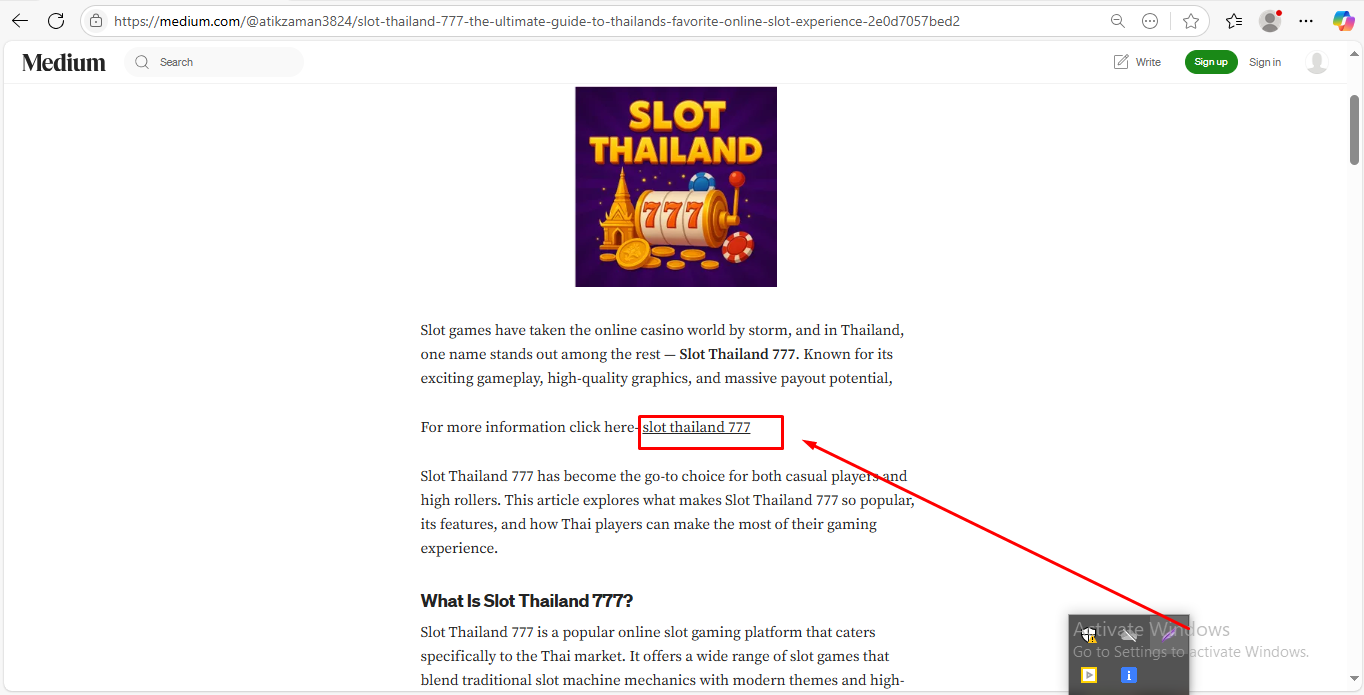This screenshot has height=695, width=1364.
Task: Open the Windows Security tray icon
Action: click(1088, 634)
